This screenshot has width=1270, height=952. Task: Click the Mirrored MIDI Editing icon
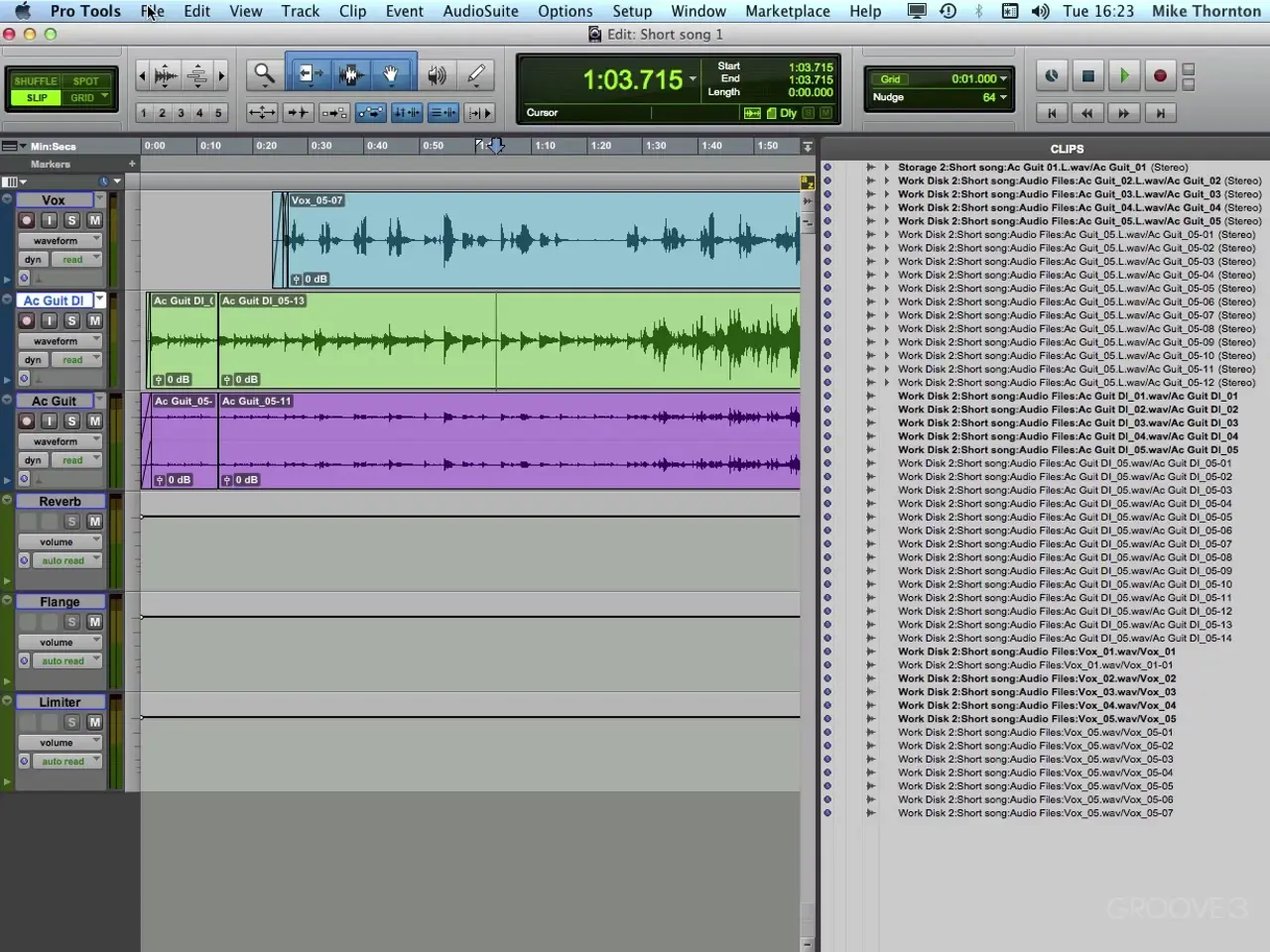coord(334,113)
